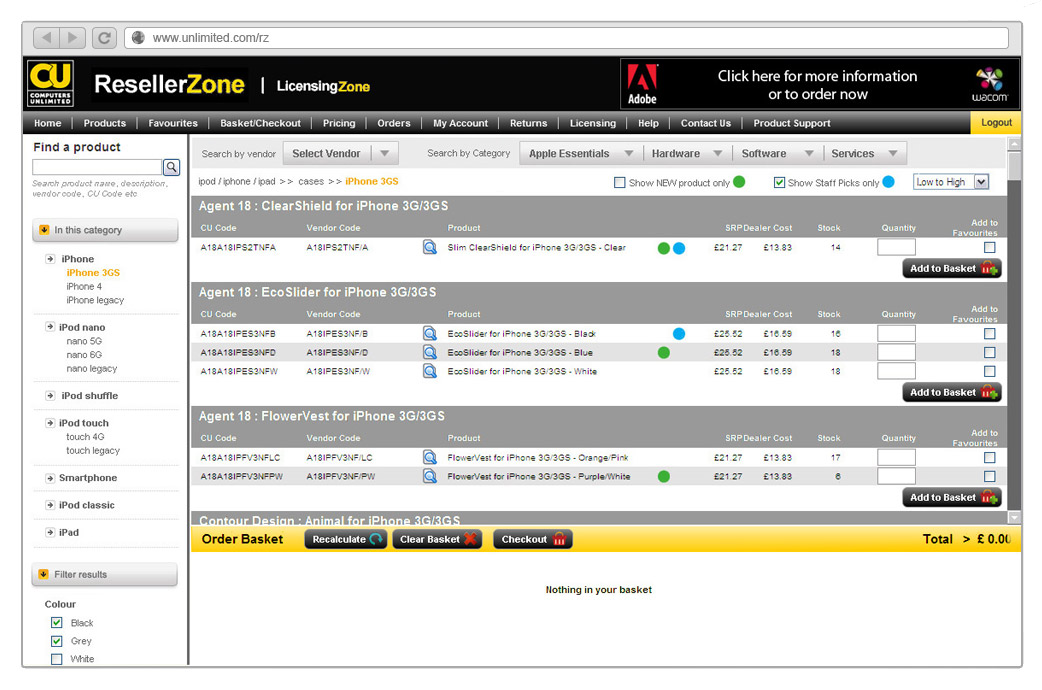This screenshot has height=690, width=1042.
Task: Go to Basket/Checkout in the menu
Action: click(x=260, y=123)
